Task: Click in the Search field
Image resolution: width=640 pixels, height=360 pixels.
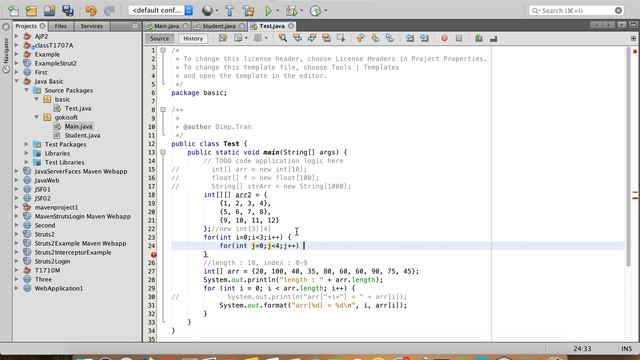Action: [x=576, y=11]
